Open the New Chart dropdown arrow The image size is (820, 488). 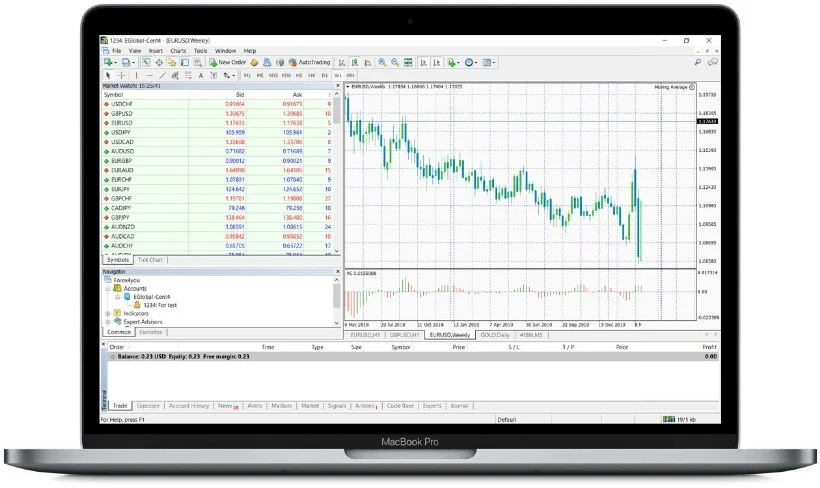116,63
